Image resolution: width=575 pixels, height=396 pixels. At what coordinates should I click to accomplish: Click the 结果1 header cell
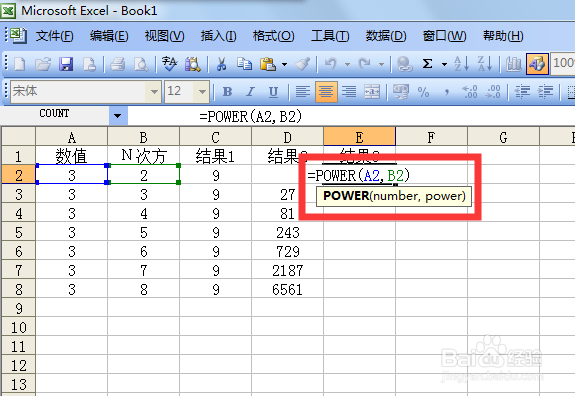point(215,156)
